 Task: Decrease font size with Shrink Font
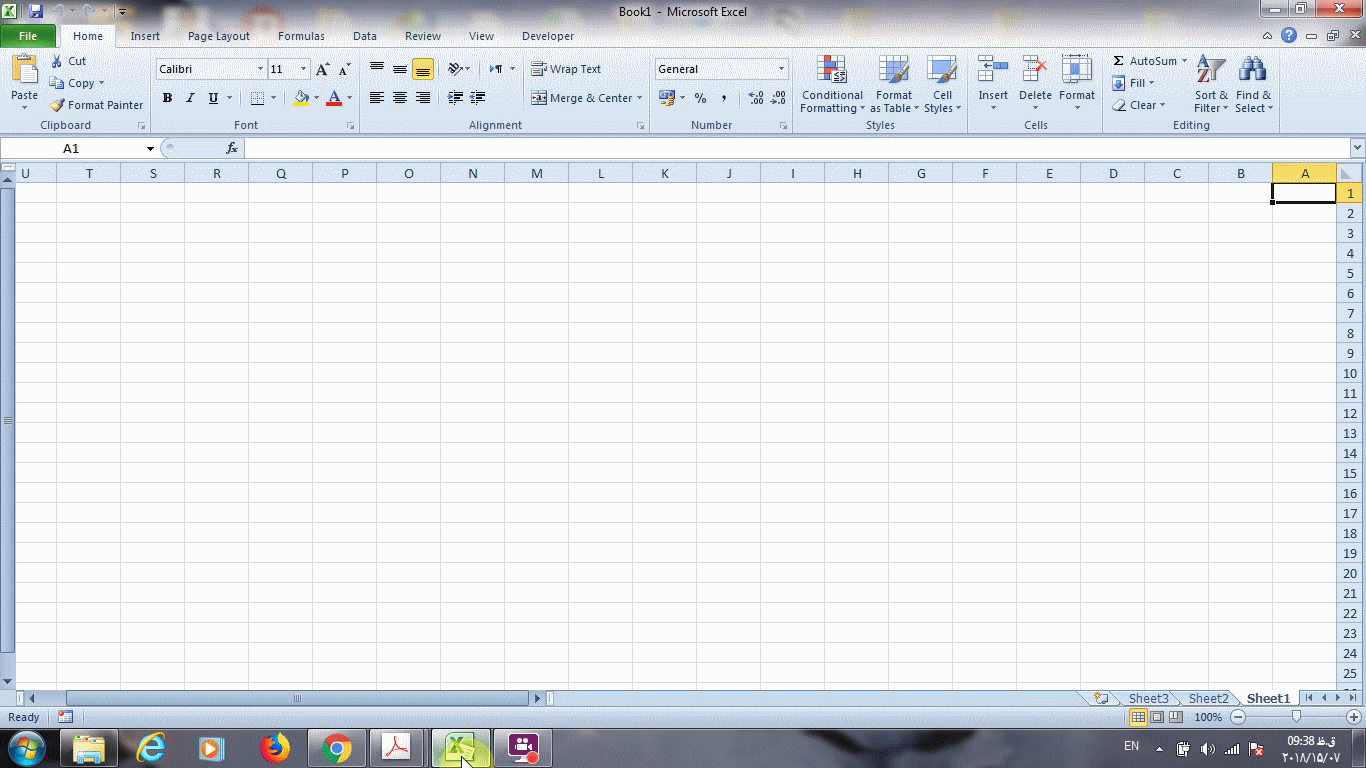(x=345, y=69)
